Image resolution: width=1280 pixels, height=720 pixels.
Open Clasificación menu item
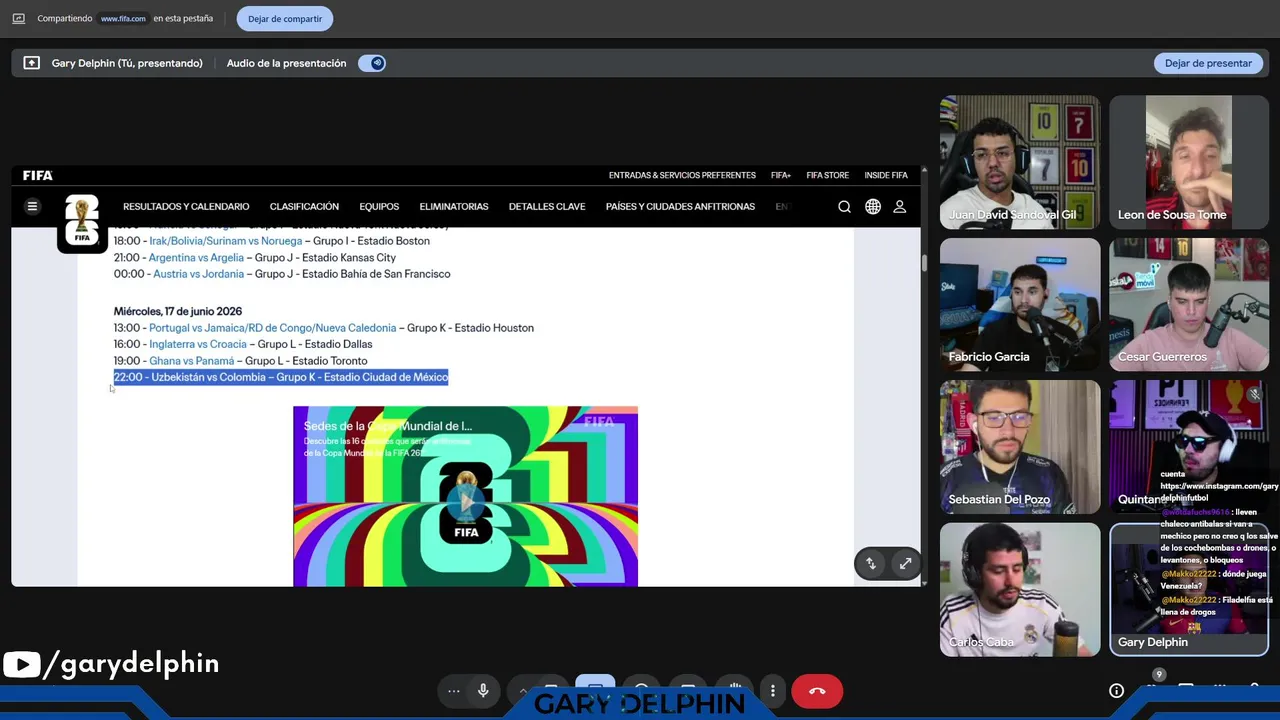click(304, 207)
